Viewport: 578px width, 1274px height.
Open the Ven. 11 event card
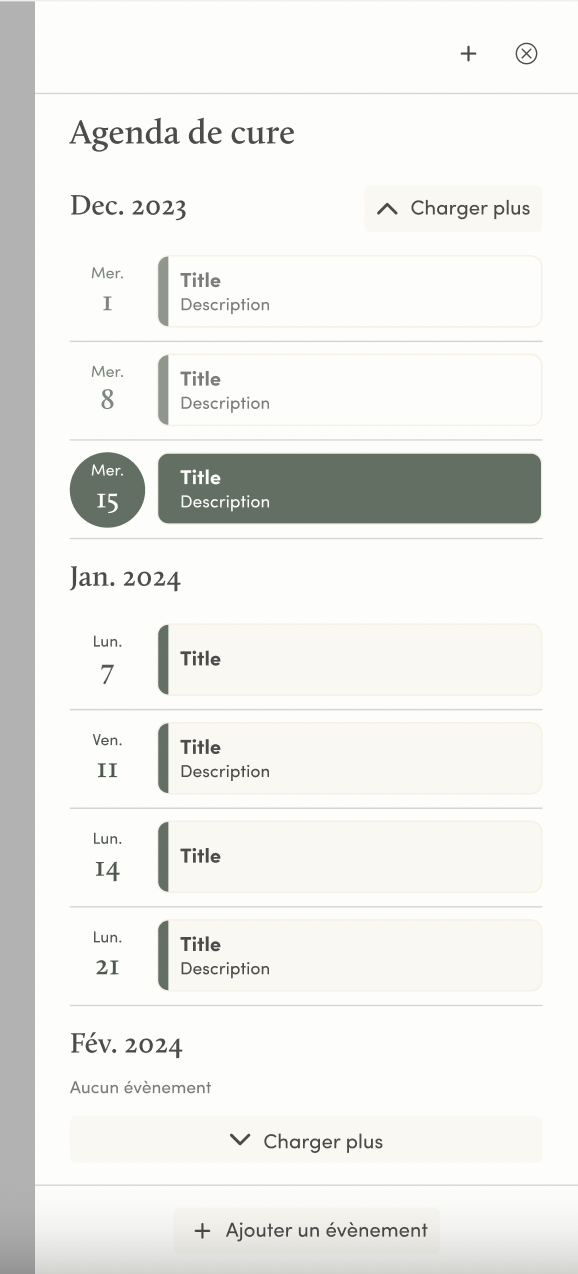(350, 758)
